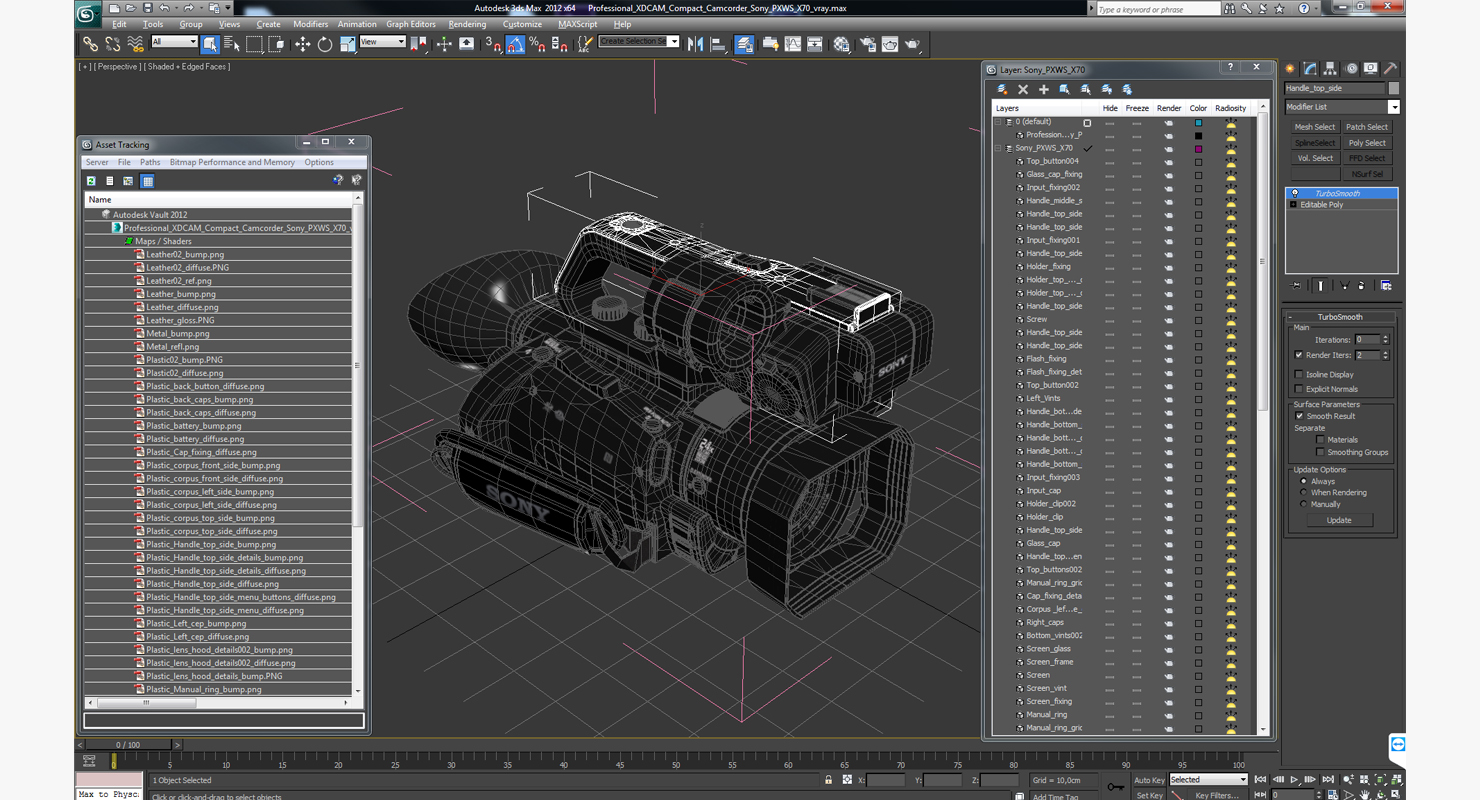Add selected objects to layer icon

(1044, 89)
